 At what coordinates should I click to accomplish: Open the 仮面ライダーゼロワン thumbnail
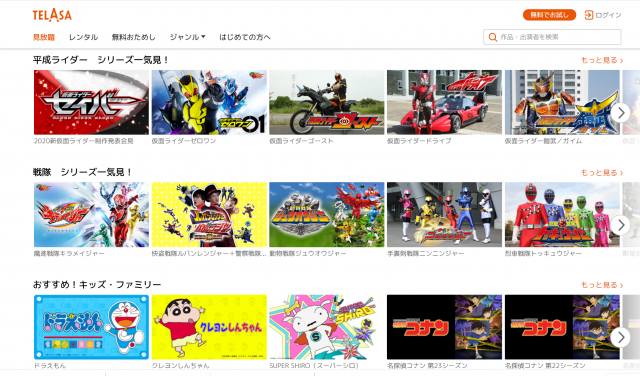209,102
